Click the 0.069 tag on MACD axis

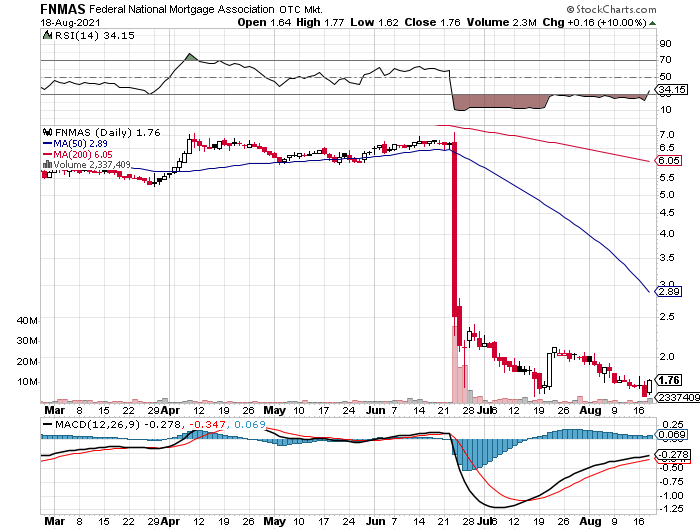[x=670, y=434]
